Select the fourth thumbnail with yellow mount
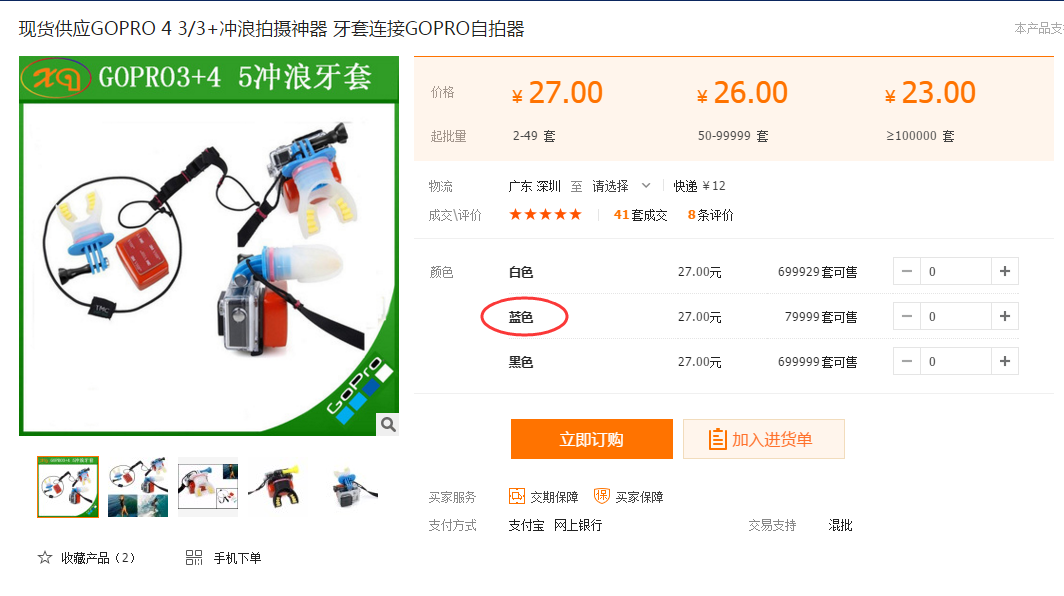The image size is (1064, 596). (278, 487)
